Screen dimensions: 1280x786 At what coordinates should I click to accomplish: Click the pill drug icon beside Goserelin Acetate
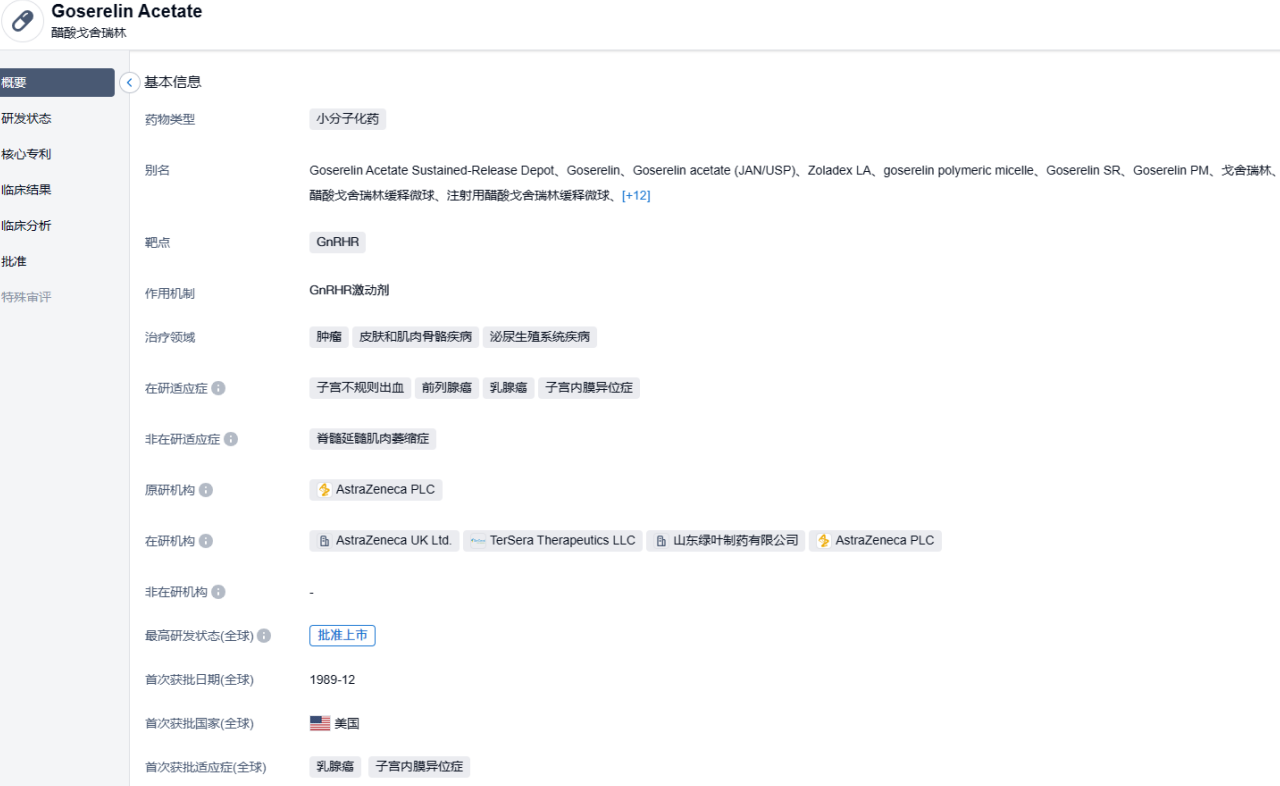tap(23, 21)
